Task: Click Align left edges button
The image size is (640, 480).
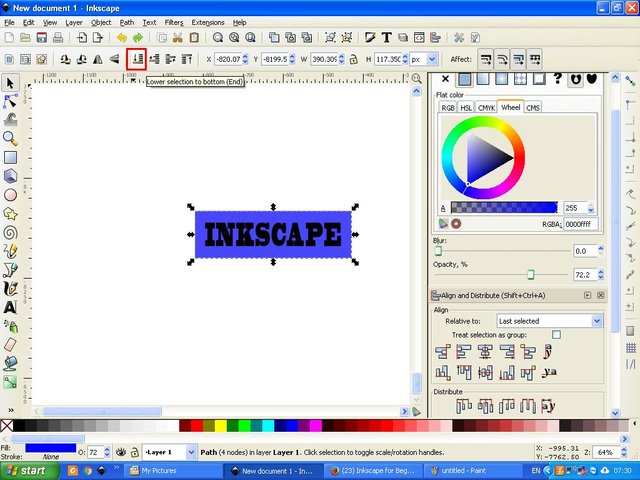Action: pyautogui.click(x=464, y=351)
